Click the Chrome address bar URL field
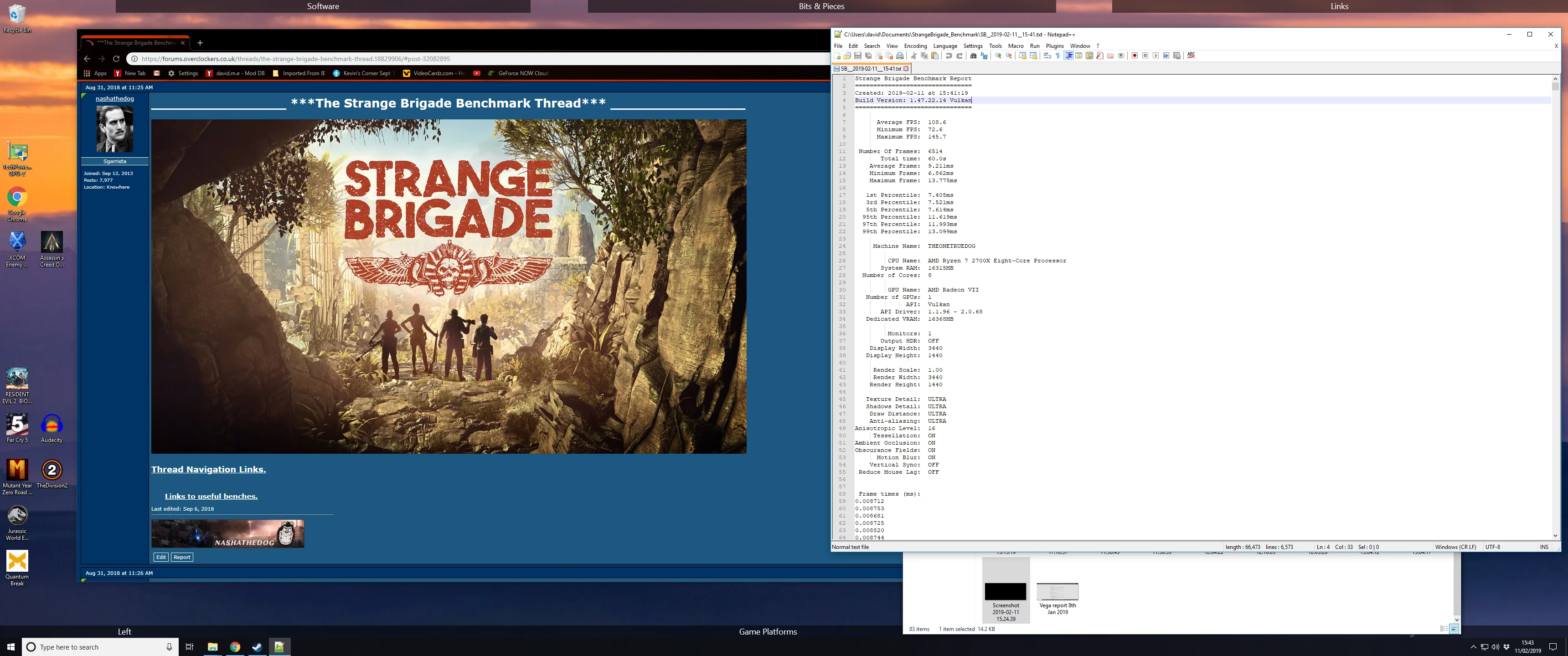 tap(478, 58)
